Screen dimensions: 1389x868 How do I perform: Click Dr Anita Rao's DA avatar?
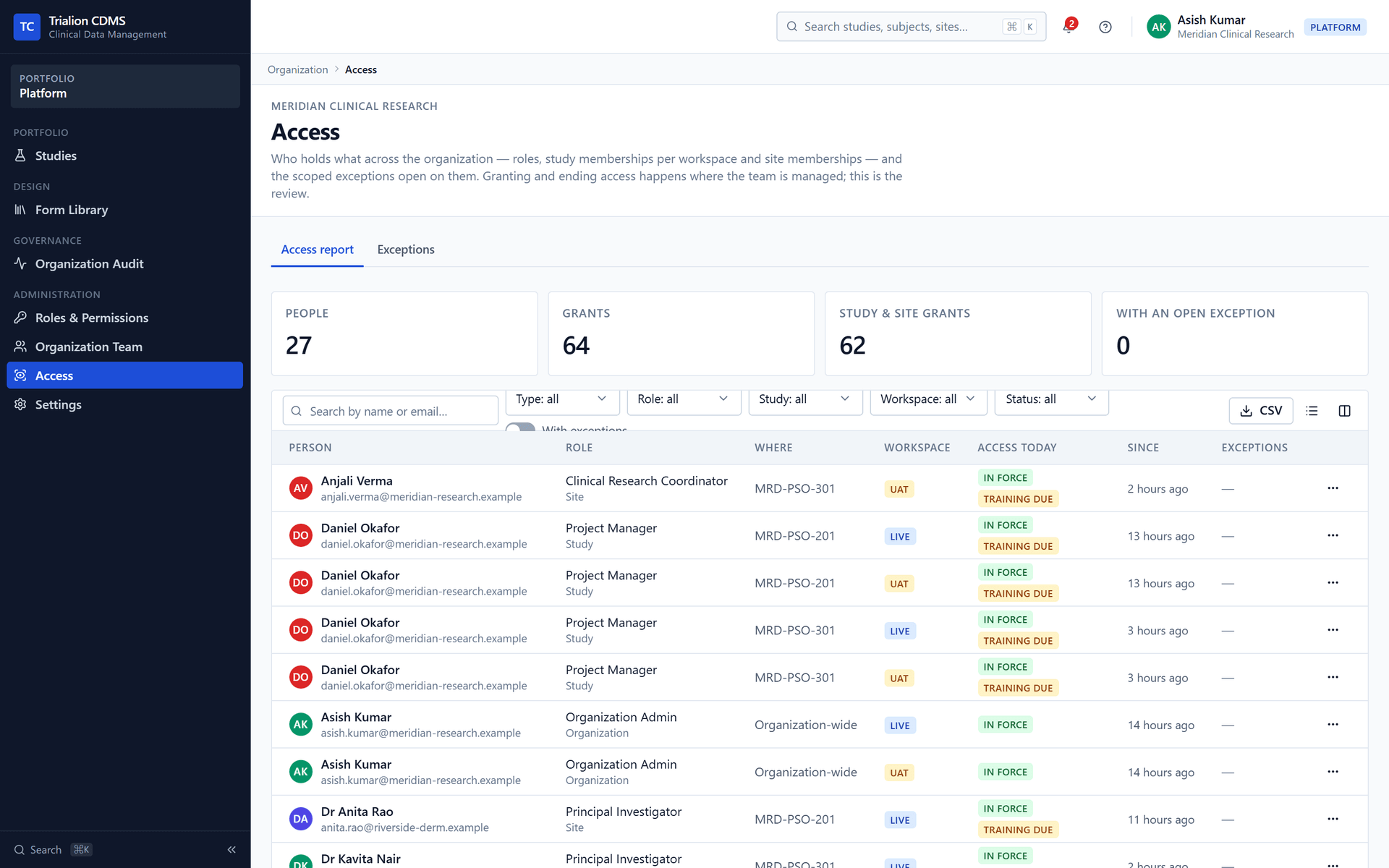click(x=300, y=819)
